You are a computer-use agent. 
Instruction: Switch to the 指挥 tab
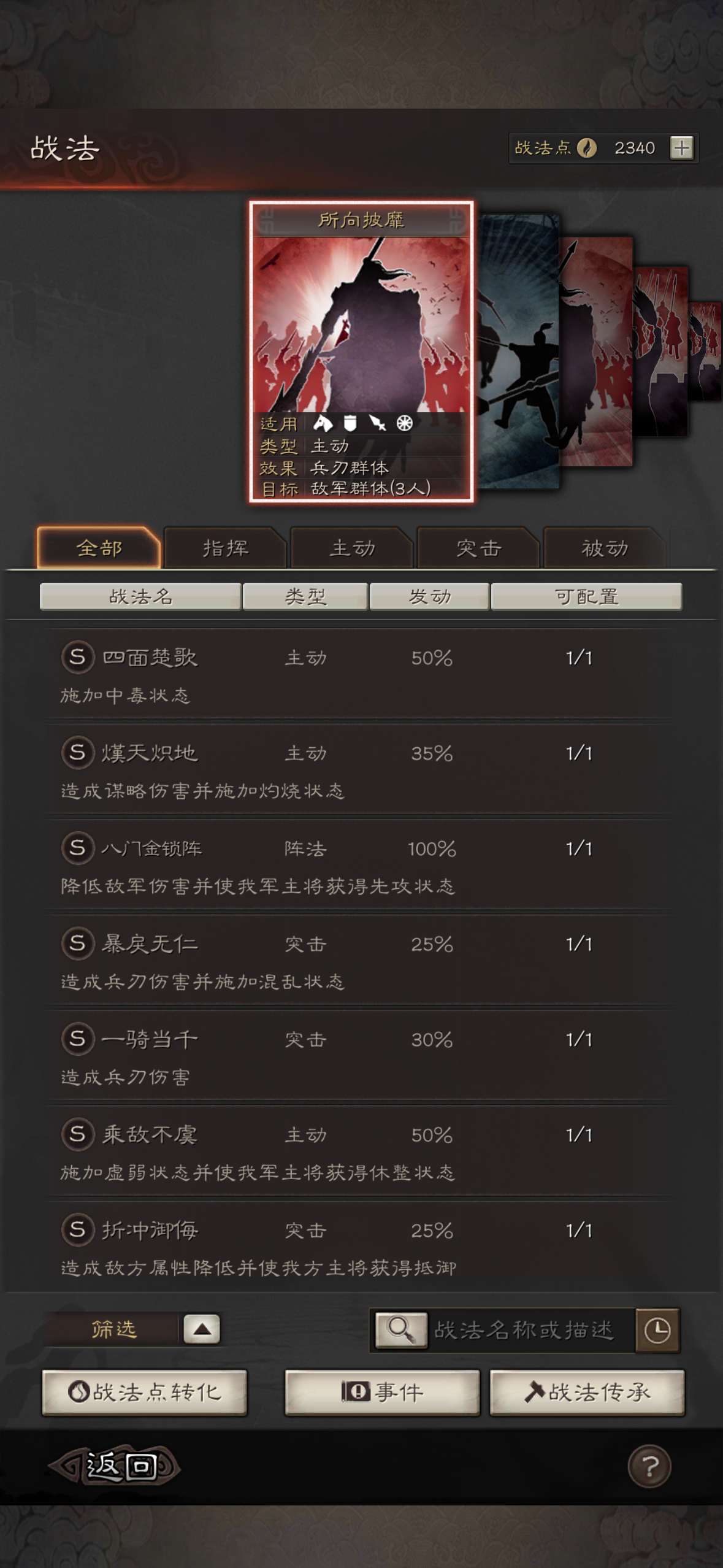click(x=226, y=548)
